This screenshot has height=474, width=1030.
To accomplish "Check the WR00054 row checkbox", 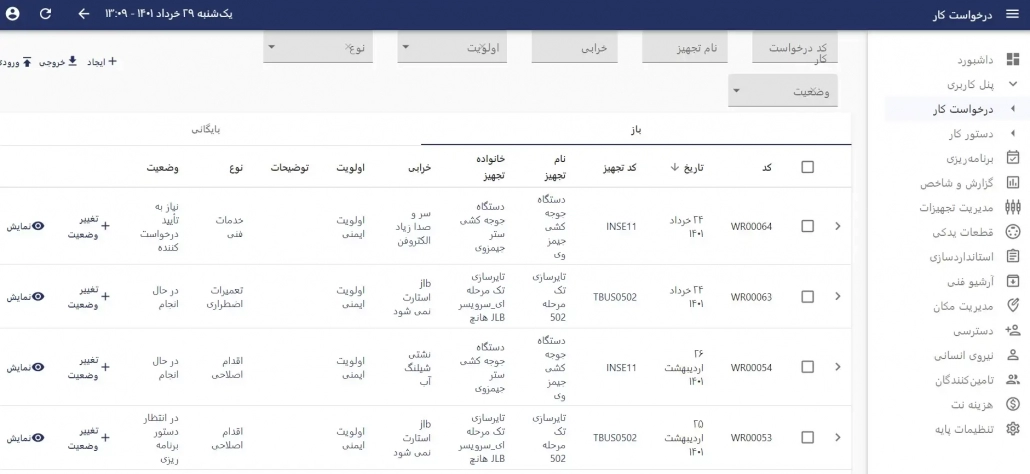I will point(807,367).
